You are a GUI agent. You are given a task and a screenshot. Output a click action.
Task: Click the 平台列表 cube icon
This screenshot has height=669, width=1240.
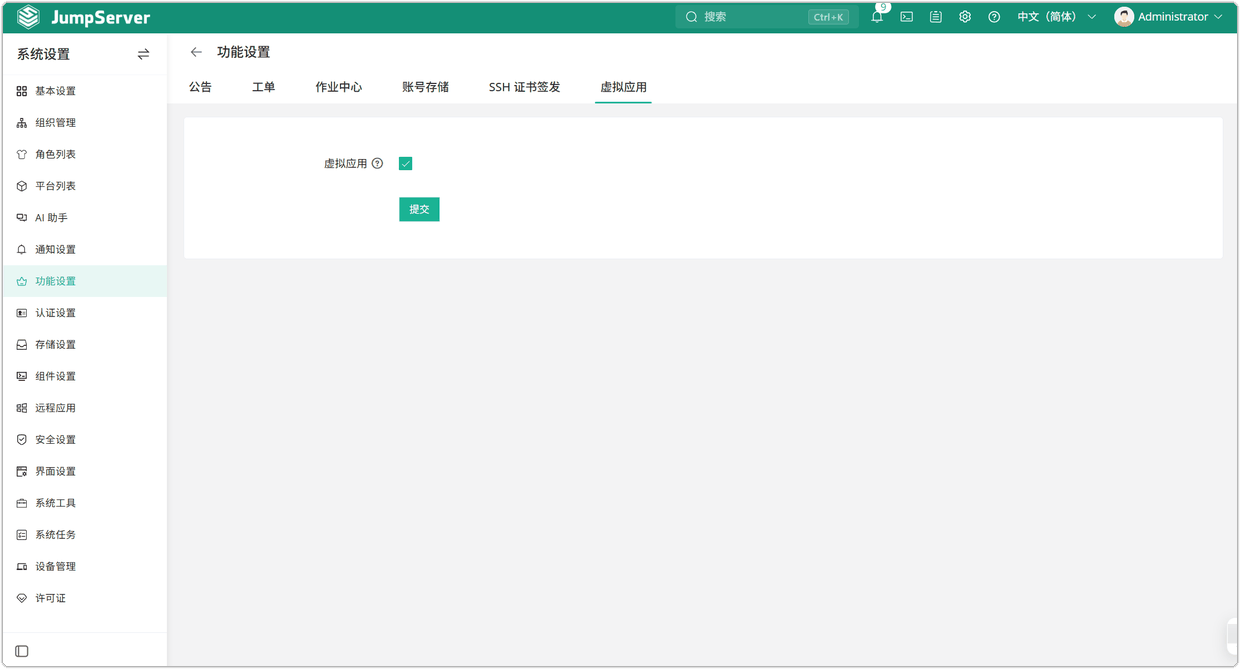[x=22, y=186]
